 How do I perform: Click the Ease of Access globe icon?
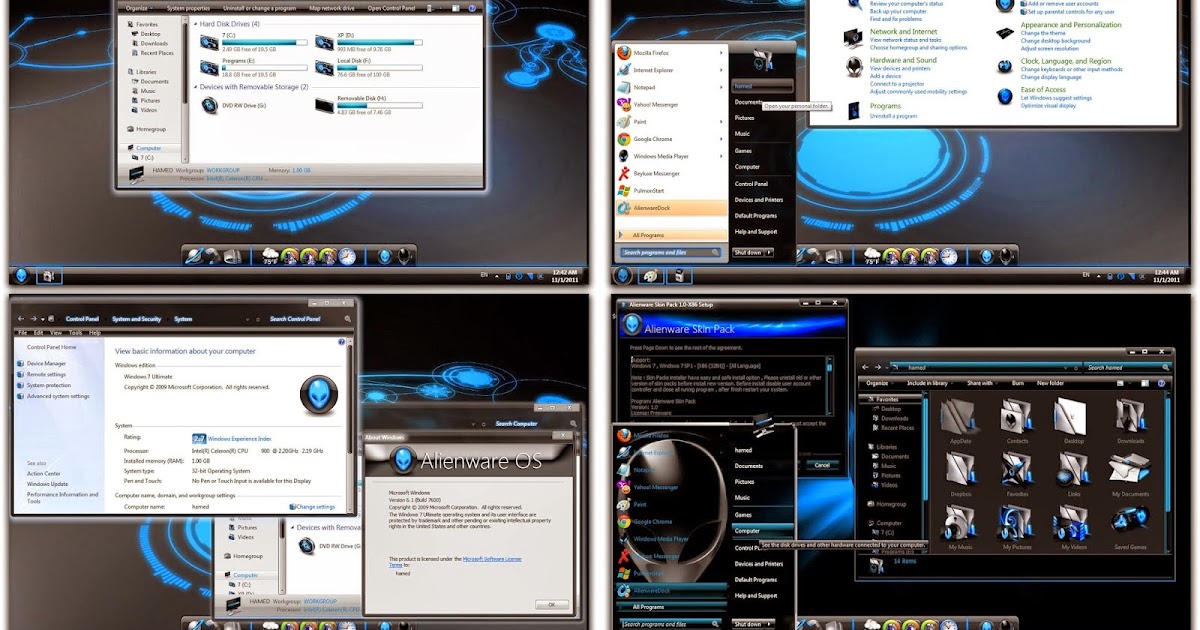pyautogui.click(x=1004, y=96)
